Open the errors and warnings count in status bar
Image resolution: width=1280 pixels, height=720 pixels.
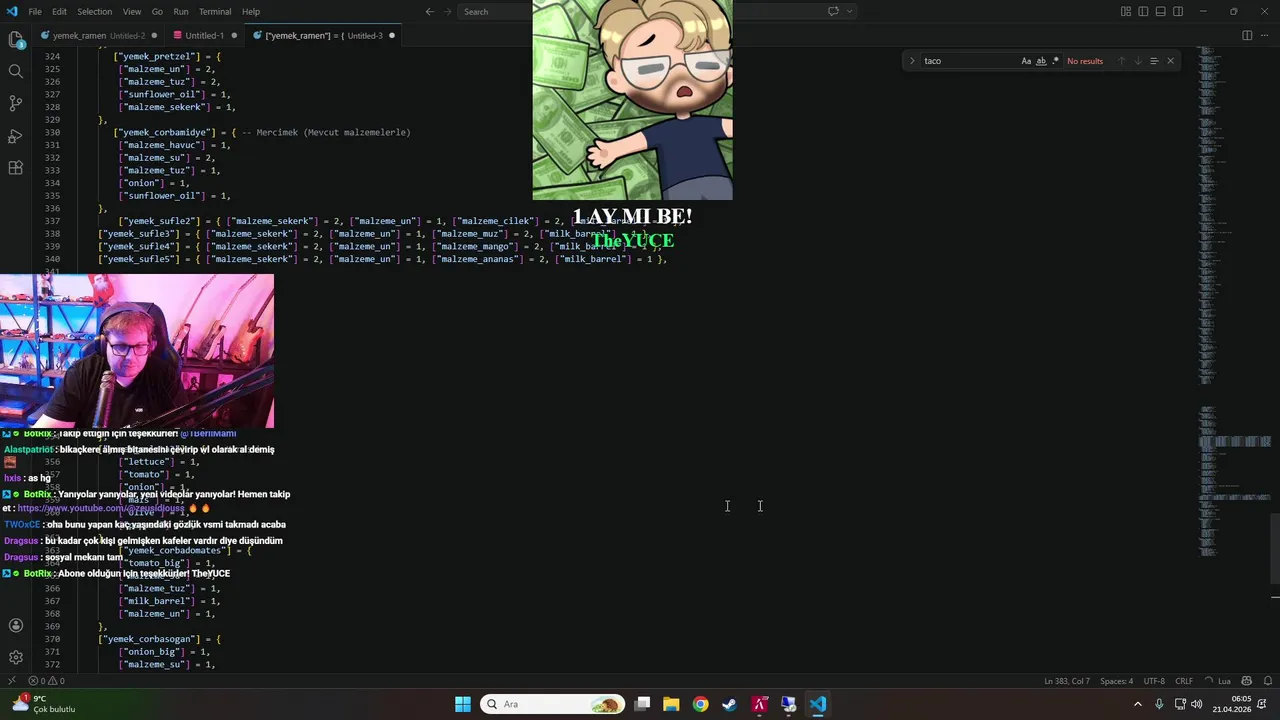point(46,681)
